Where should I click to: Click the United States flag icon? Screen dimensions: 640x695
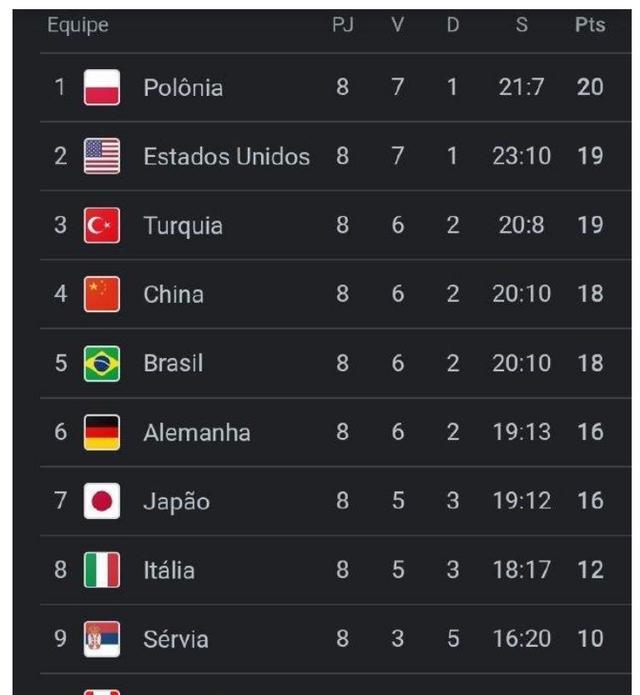click(101, 156)
